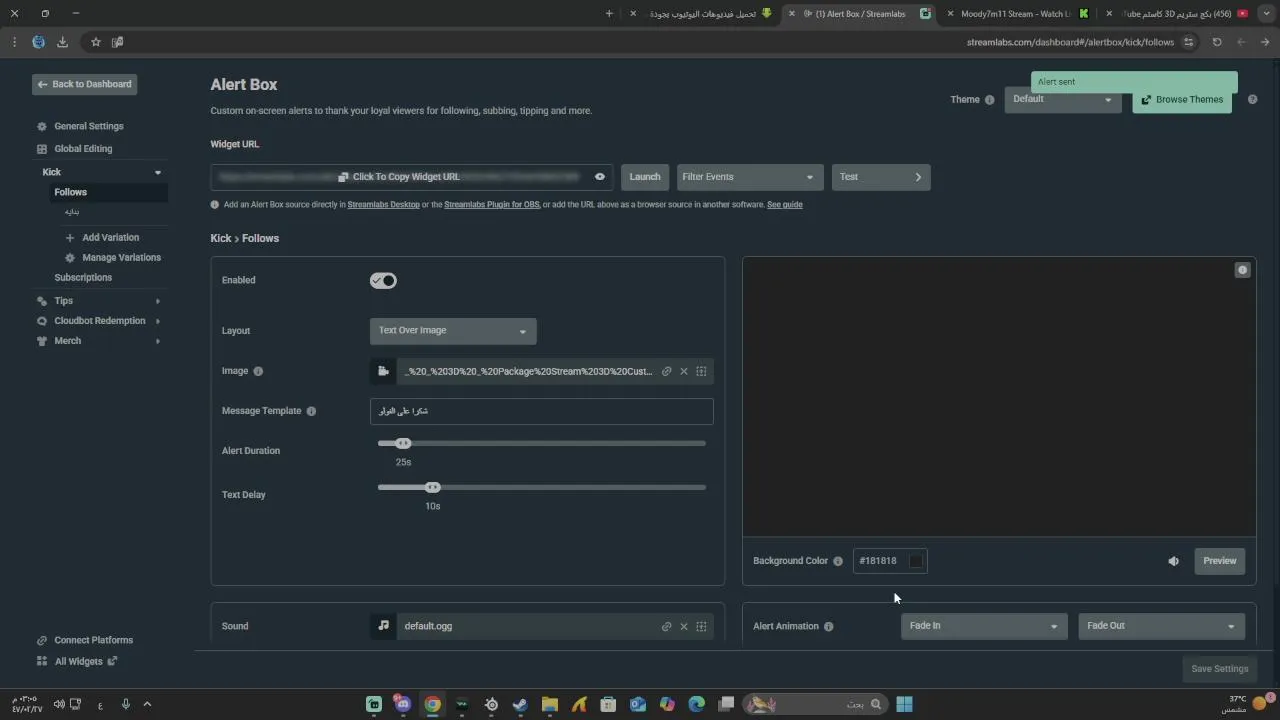
Task: Open the Layout Text Over Image dropdown
Action: point(453,331)
